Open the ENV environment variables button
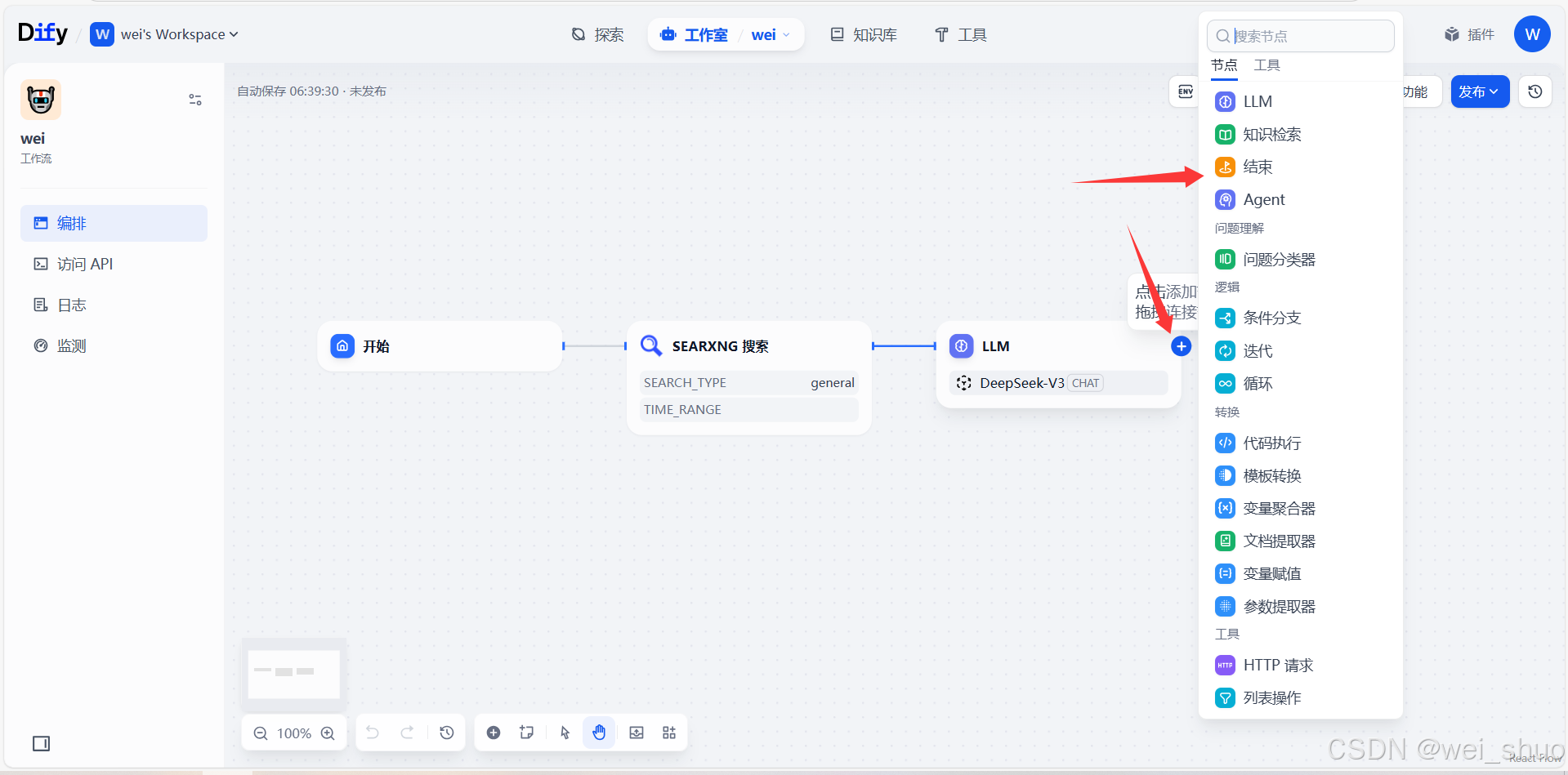The image size is (1568, 775). pos(1185,91)
